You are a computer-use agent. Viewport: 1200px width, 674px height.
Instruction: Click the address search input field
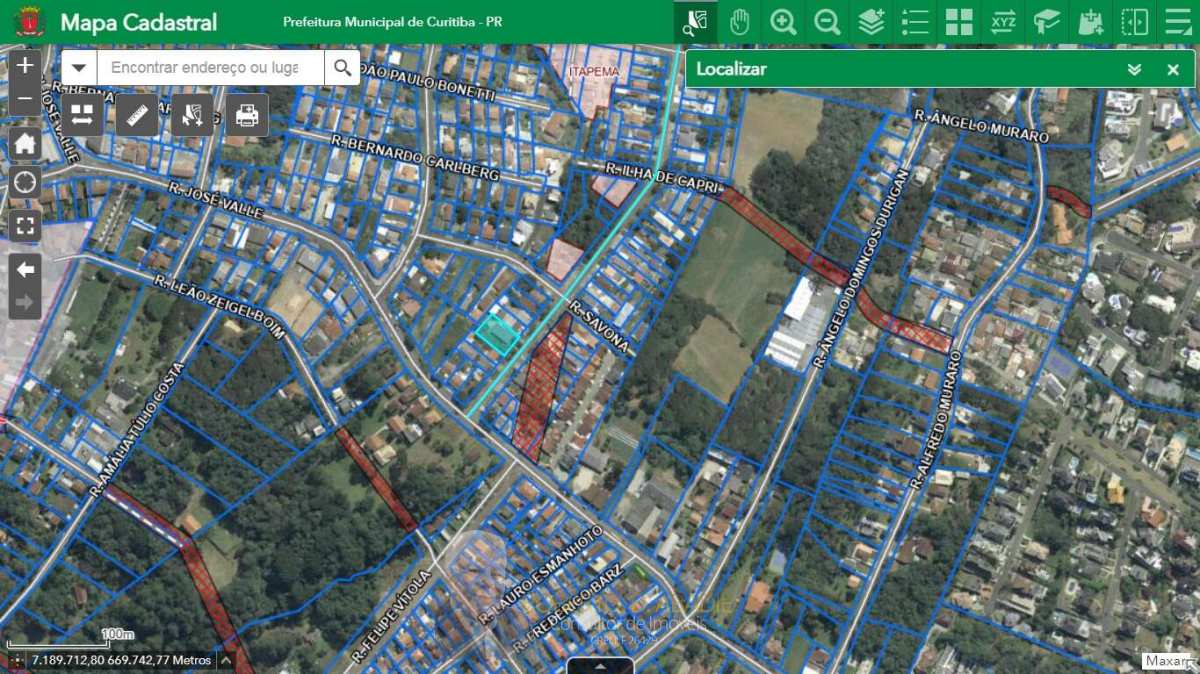[210, 68]
